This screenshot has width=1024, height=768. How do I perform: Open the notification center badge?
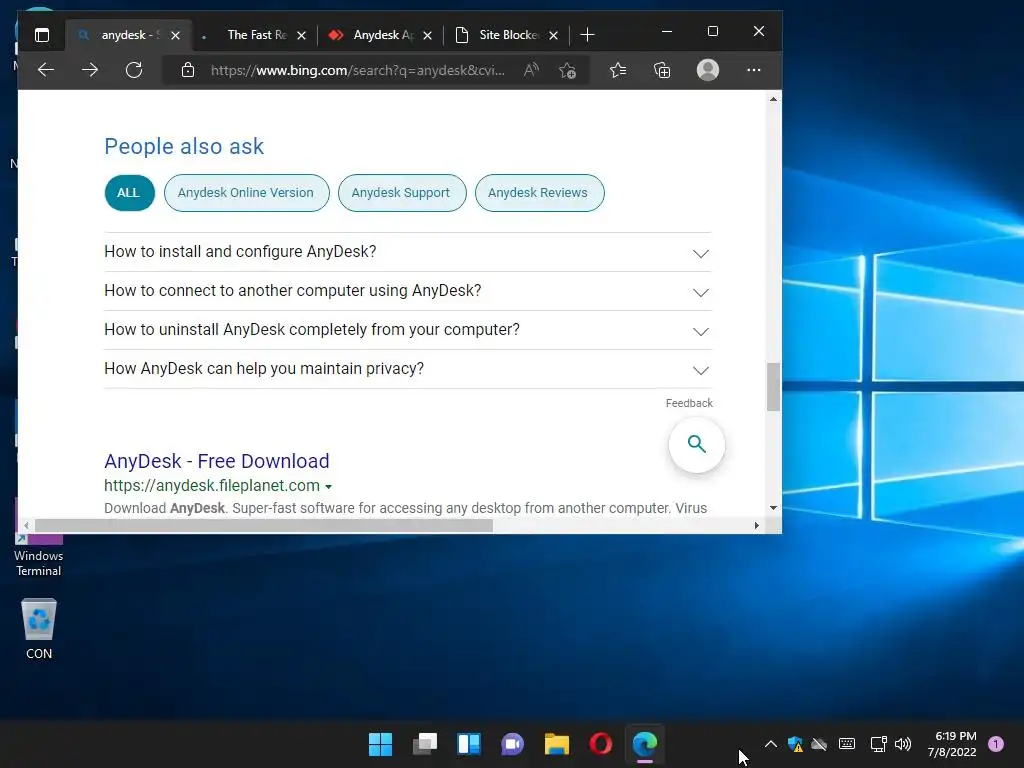(996, 743)
